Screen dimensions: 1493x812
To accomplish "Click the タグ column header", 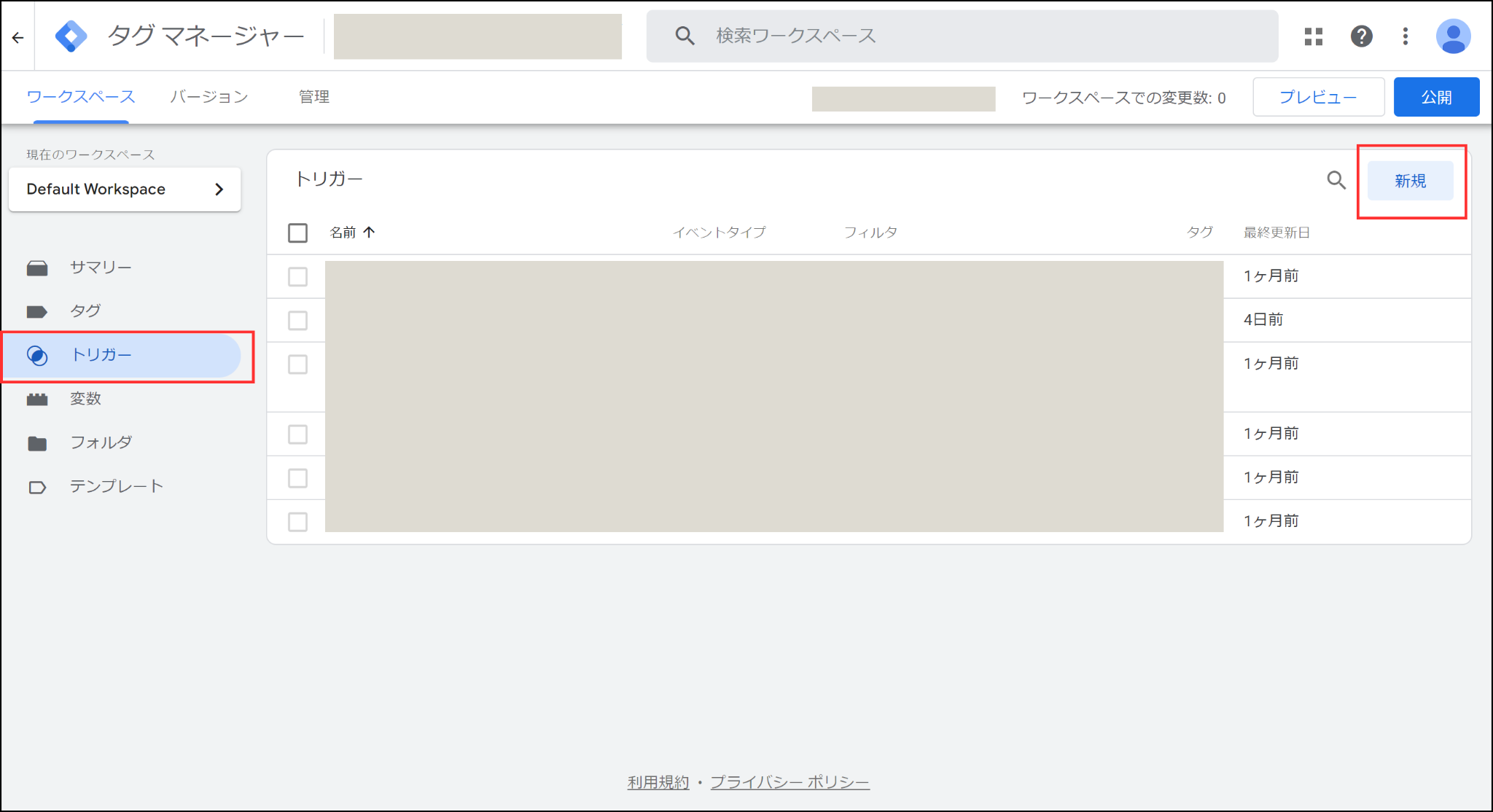I will click(1199, 232).
